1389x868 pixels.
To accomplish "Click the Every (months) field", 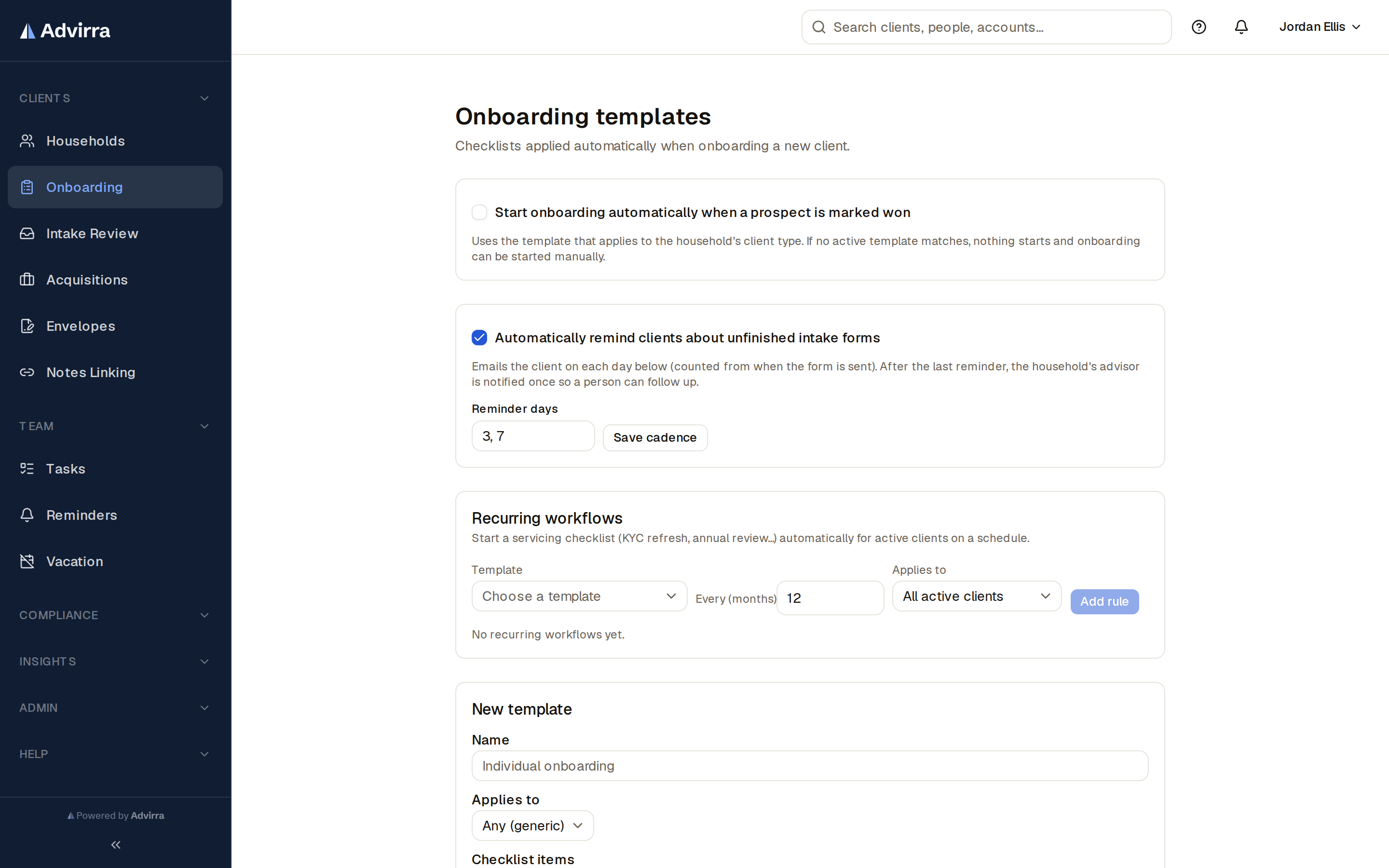I will coord(830,597).
